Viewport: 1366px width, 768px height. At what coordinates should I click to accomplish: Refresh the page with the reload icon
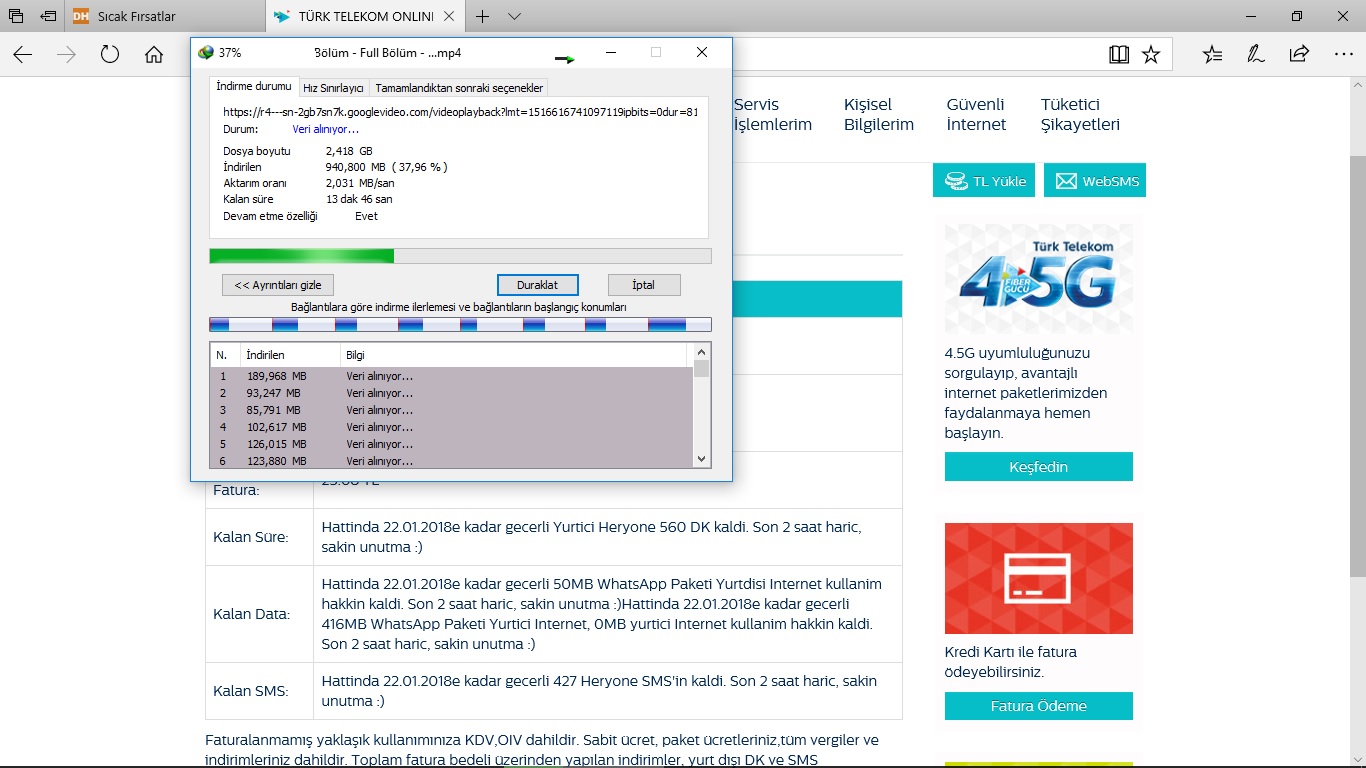(x=110, y=55)
